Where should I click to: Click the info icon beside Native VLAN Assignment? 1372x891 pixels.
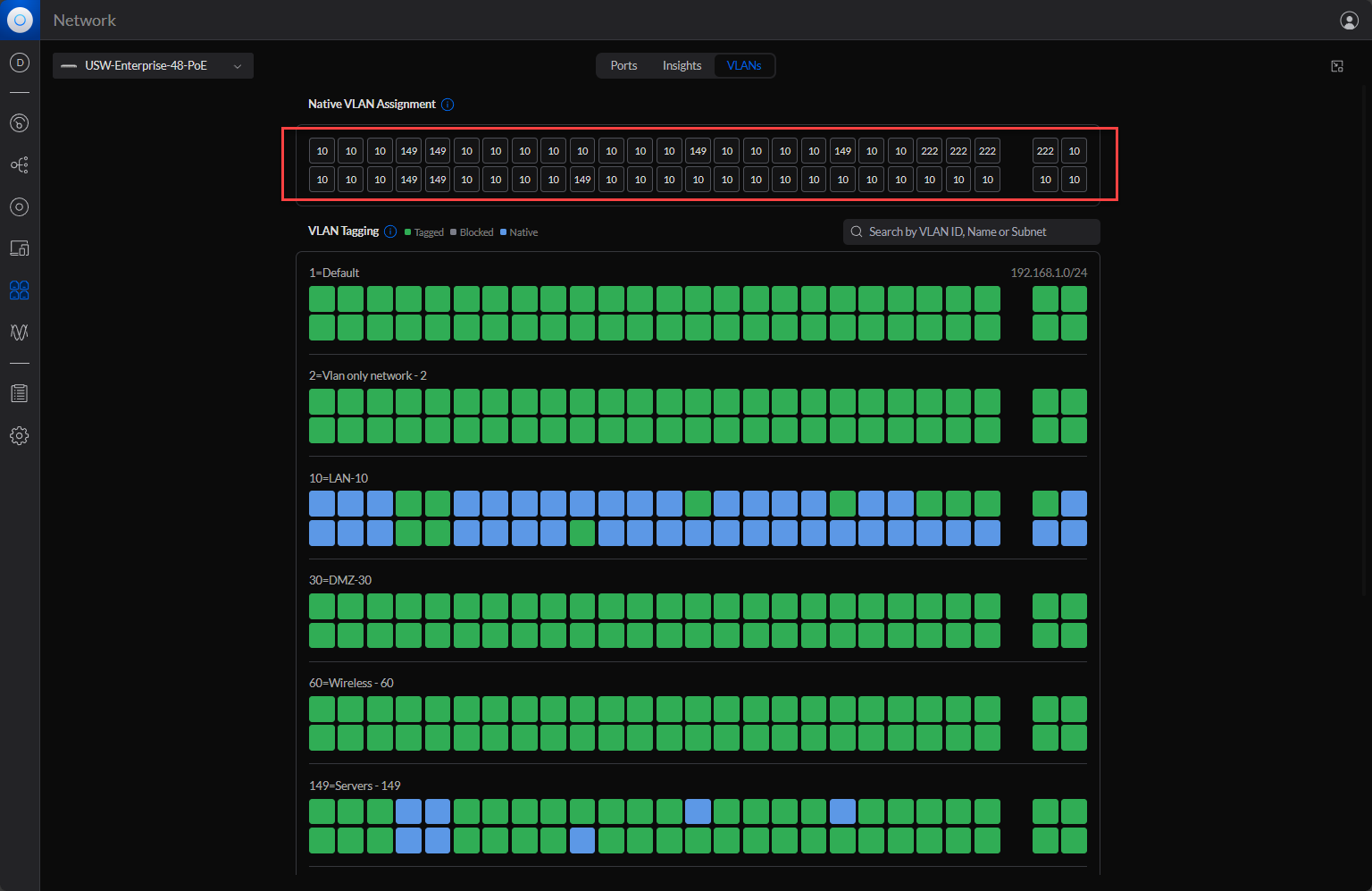tap(448, 105)
